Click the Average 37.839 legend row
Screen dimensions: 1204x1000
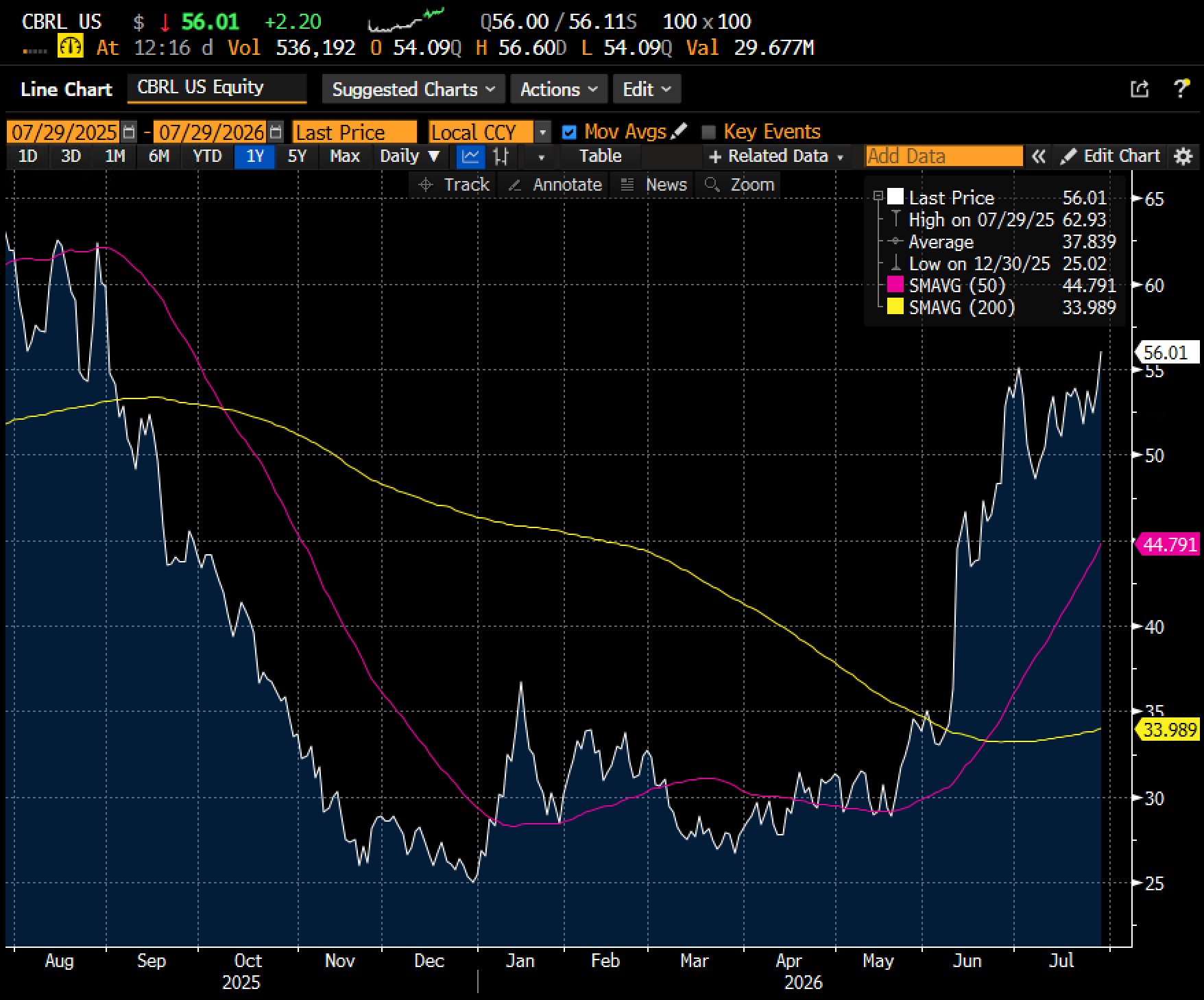click(x=1002, y=241)
